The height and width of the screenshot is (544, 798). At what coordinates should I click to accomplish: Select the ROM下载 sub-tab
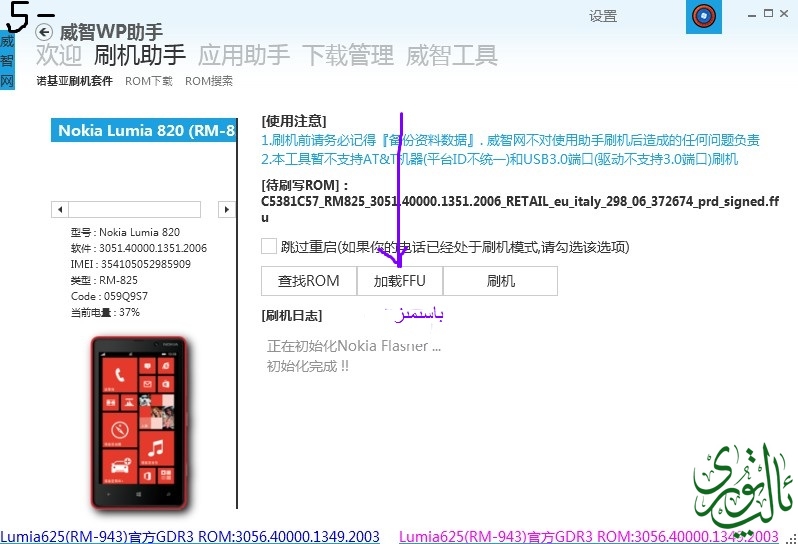tap(149, 81)
